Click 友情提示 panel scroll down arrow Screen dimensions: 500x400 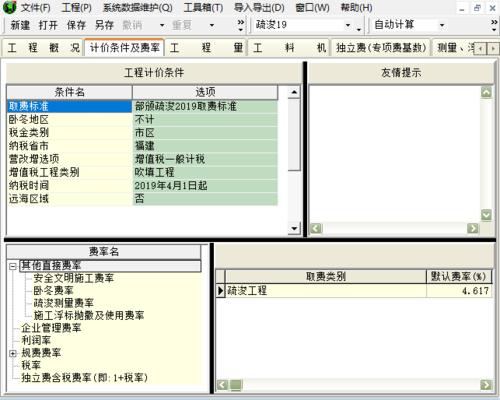tap(486, 215)
